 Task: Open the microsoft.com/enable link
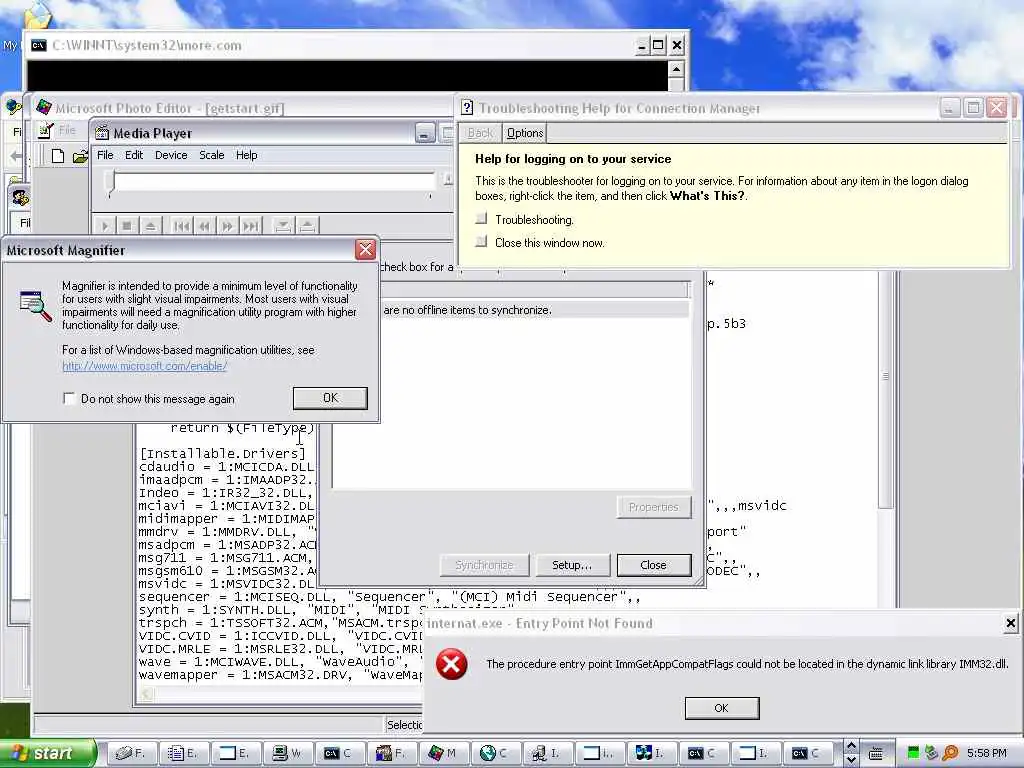(145, 366)
